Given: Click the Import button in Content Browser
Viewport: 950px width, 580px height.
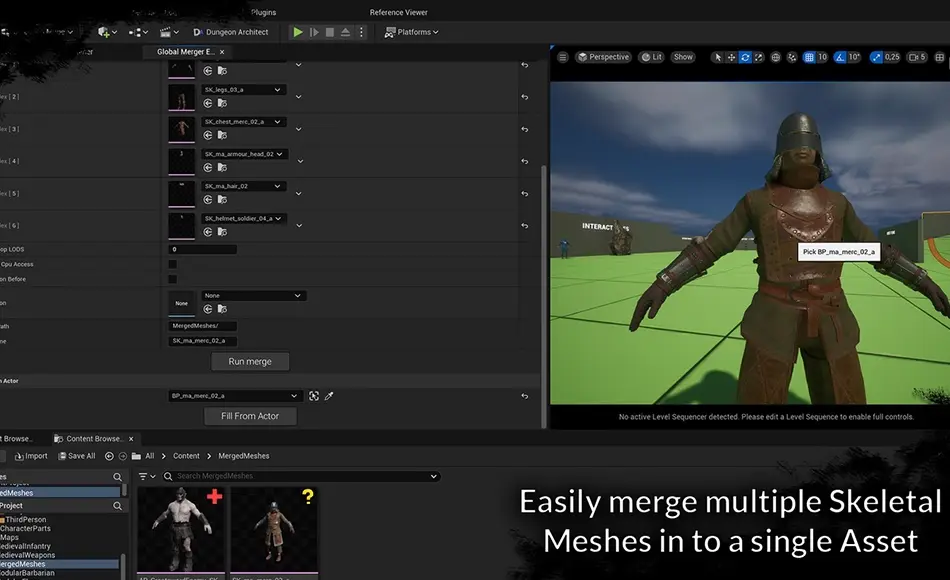Looking at the screenshot, I should (x=31, y=456).
